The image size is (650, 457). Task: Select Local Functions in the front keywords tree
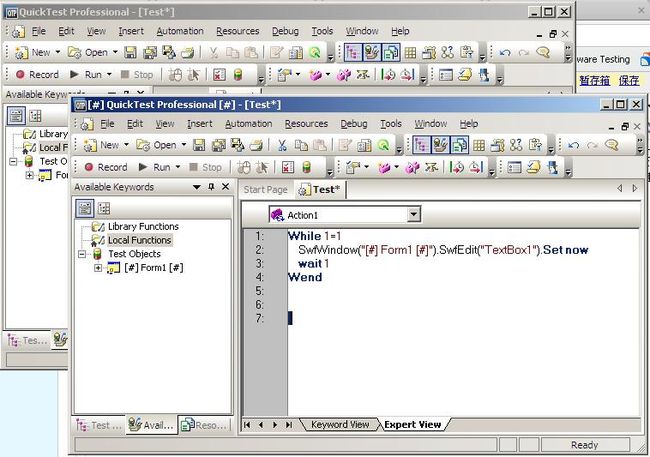click(x=139, y=240)
